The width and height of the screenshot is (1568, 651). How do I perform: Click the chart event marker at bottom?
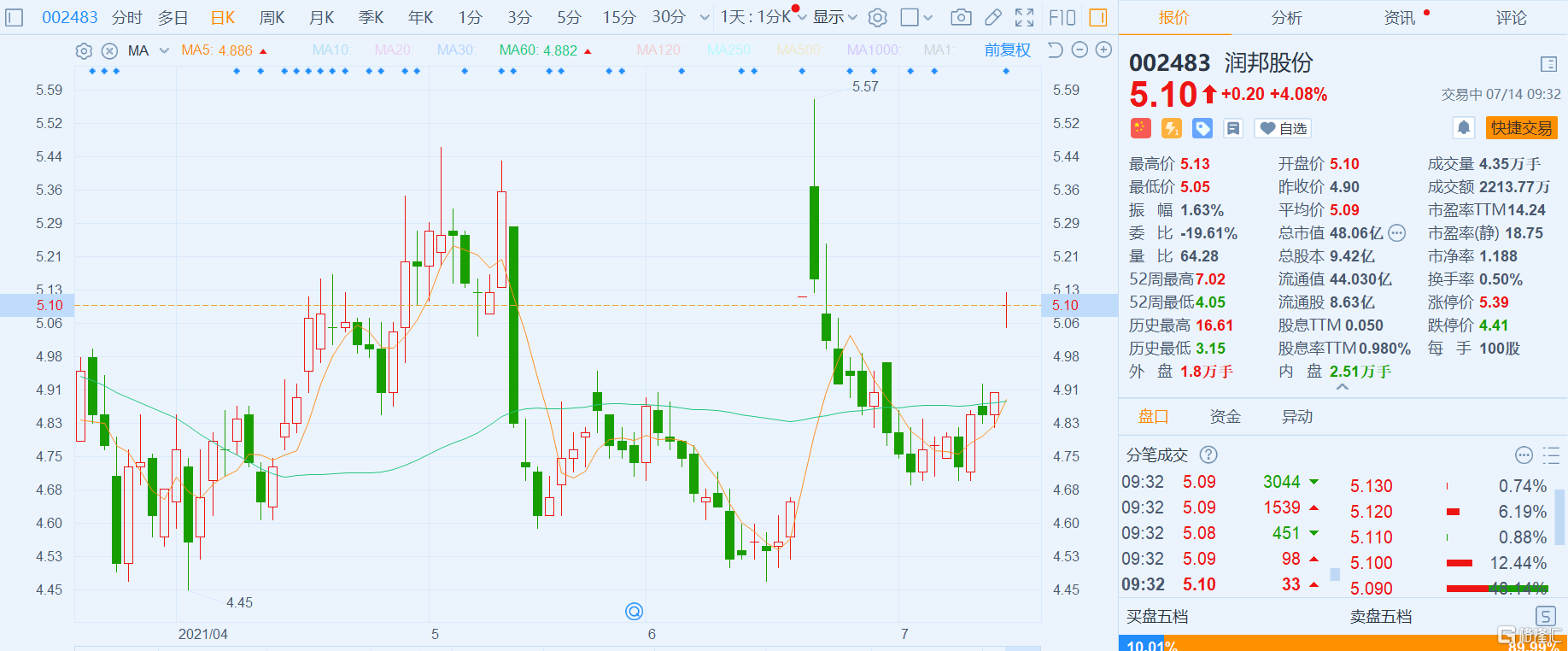(634, 611)
